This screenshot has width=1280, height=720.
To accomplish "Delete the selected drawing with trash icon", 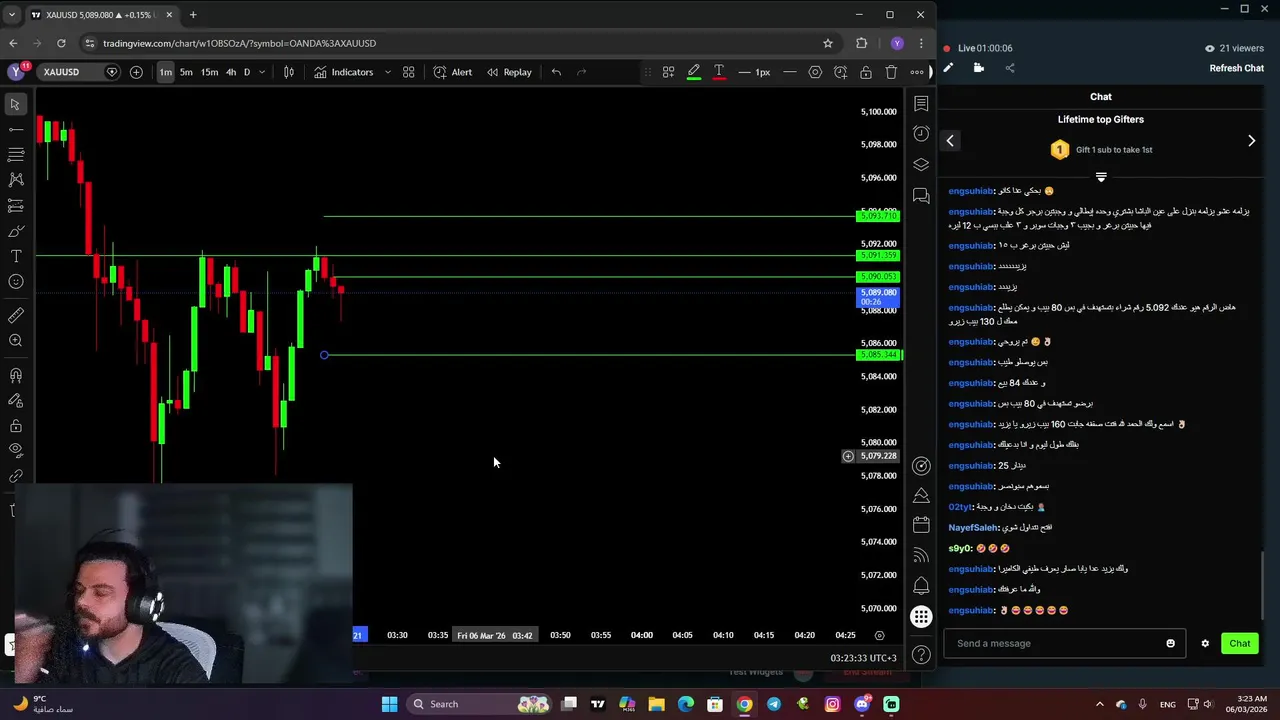I will tap(891, 72).
